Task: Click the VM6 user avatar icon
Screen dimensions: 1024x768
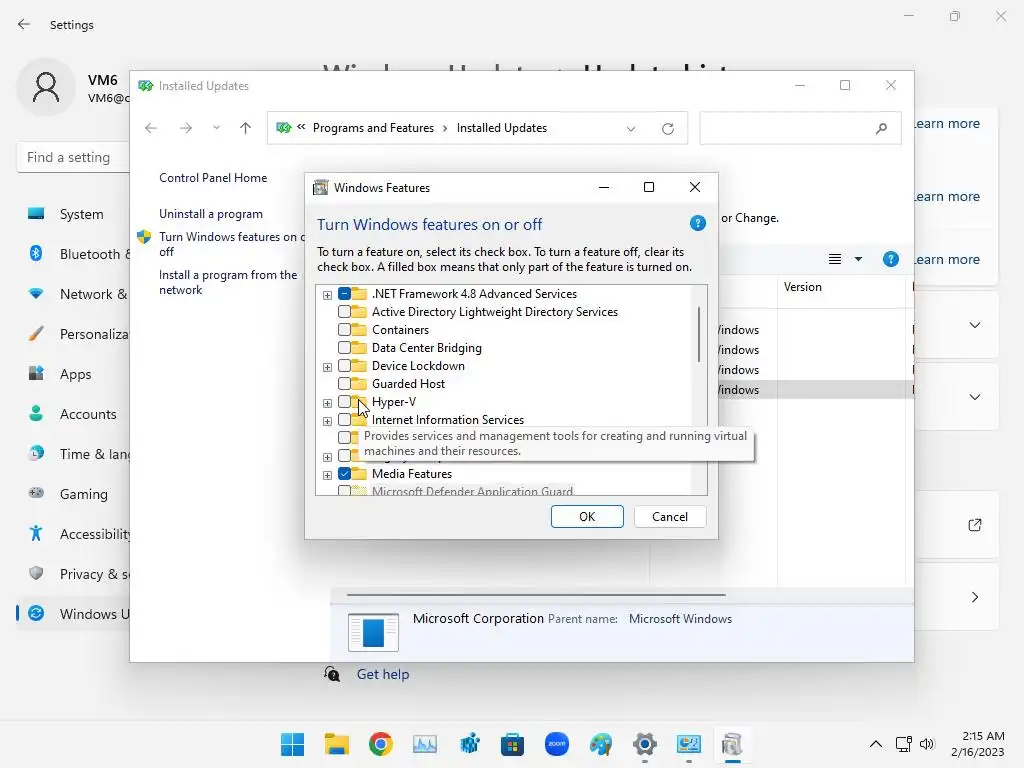Action: point(46,88)
